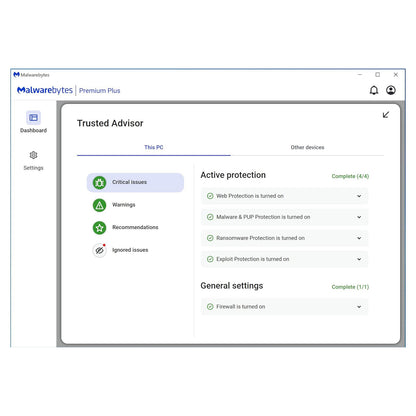The image size is (416, 416).
Task: Click Complete (4/4) status text
Action: (x=350, y=176)
